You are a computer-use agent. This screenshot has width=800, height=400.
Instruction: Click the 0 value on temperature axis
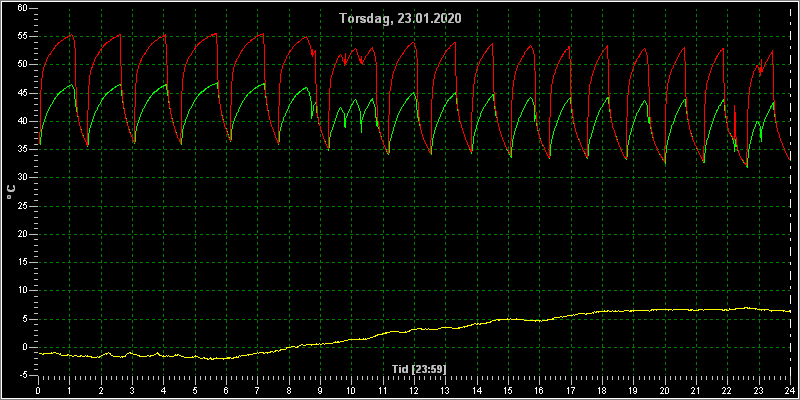pos(24,347)
